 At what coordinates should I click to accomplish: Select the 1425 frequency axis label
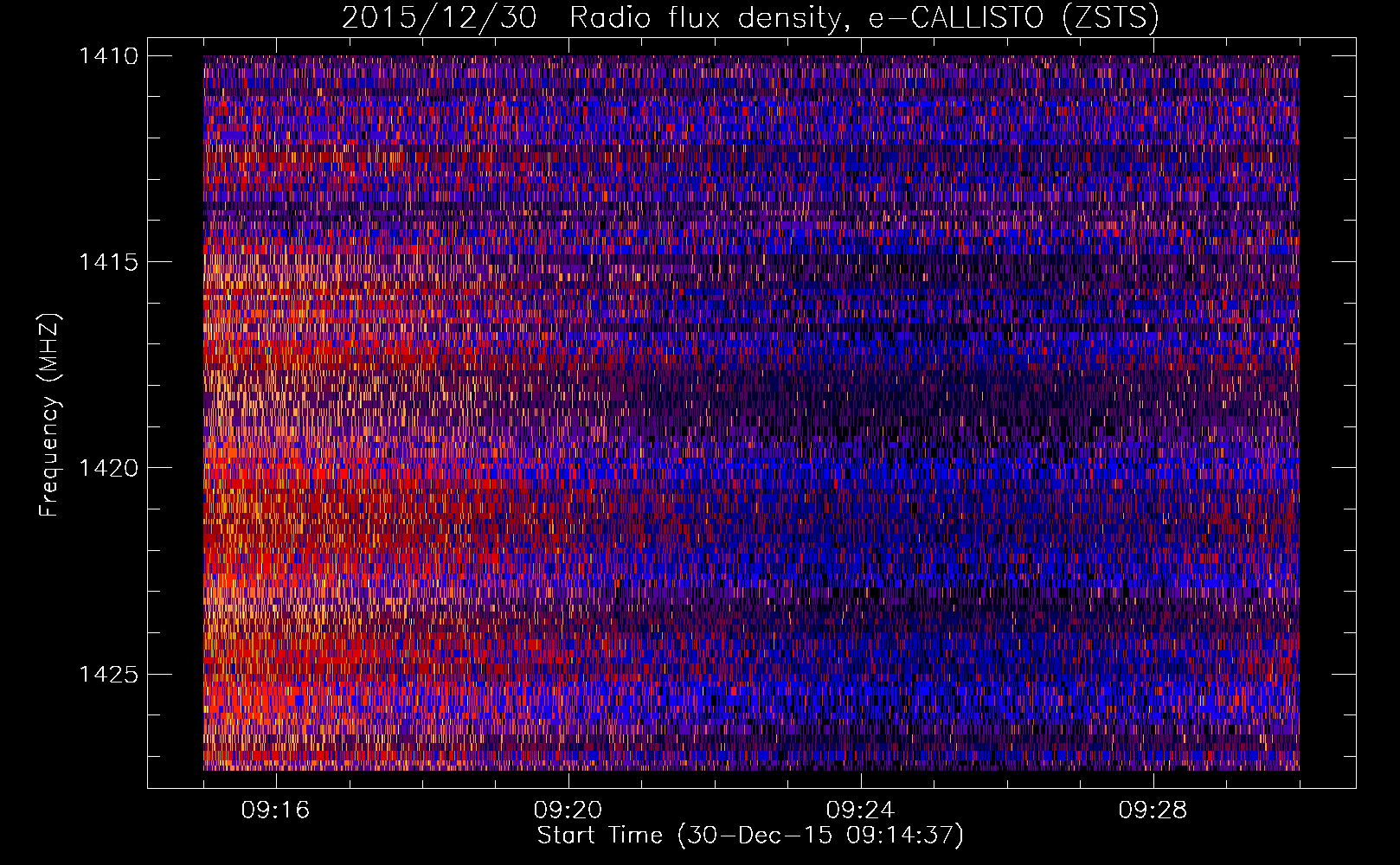(108, 674)
